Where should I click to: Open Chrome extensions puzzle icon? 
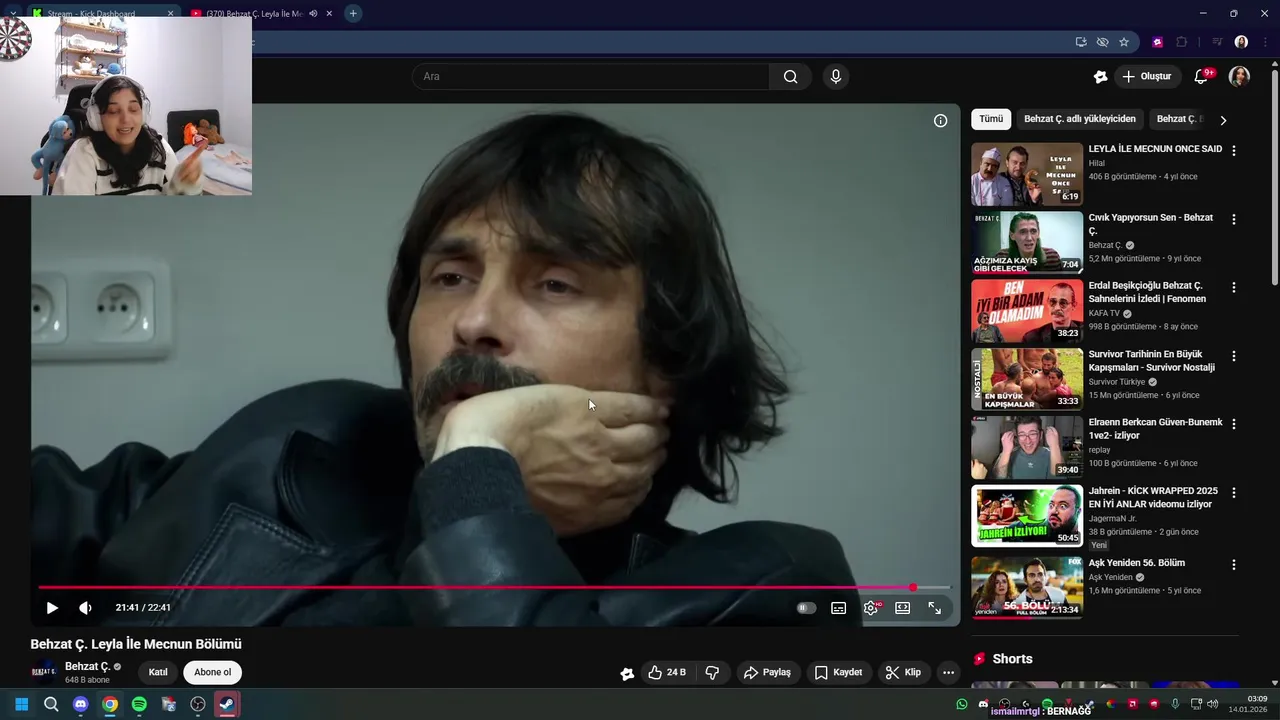pyautogui.click(x=1182, y=42)
